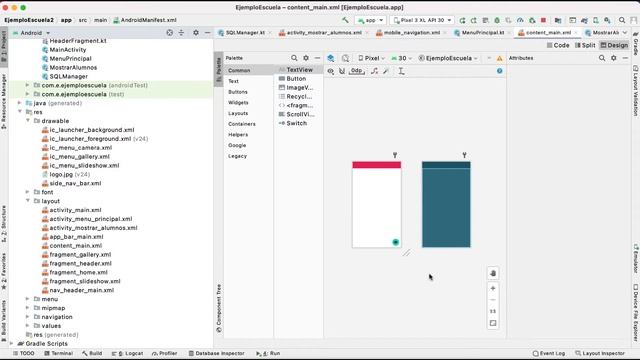Minimize the Attributes panel
640x360 pixels.
(x=625, y=58)
